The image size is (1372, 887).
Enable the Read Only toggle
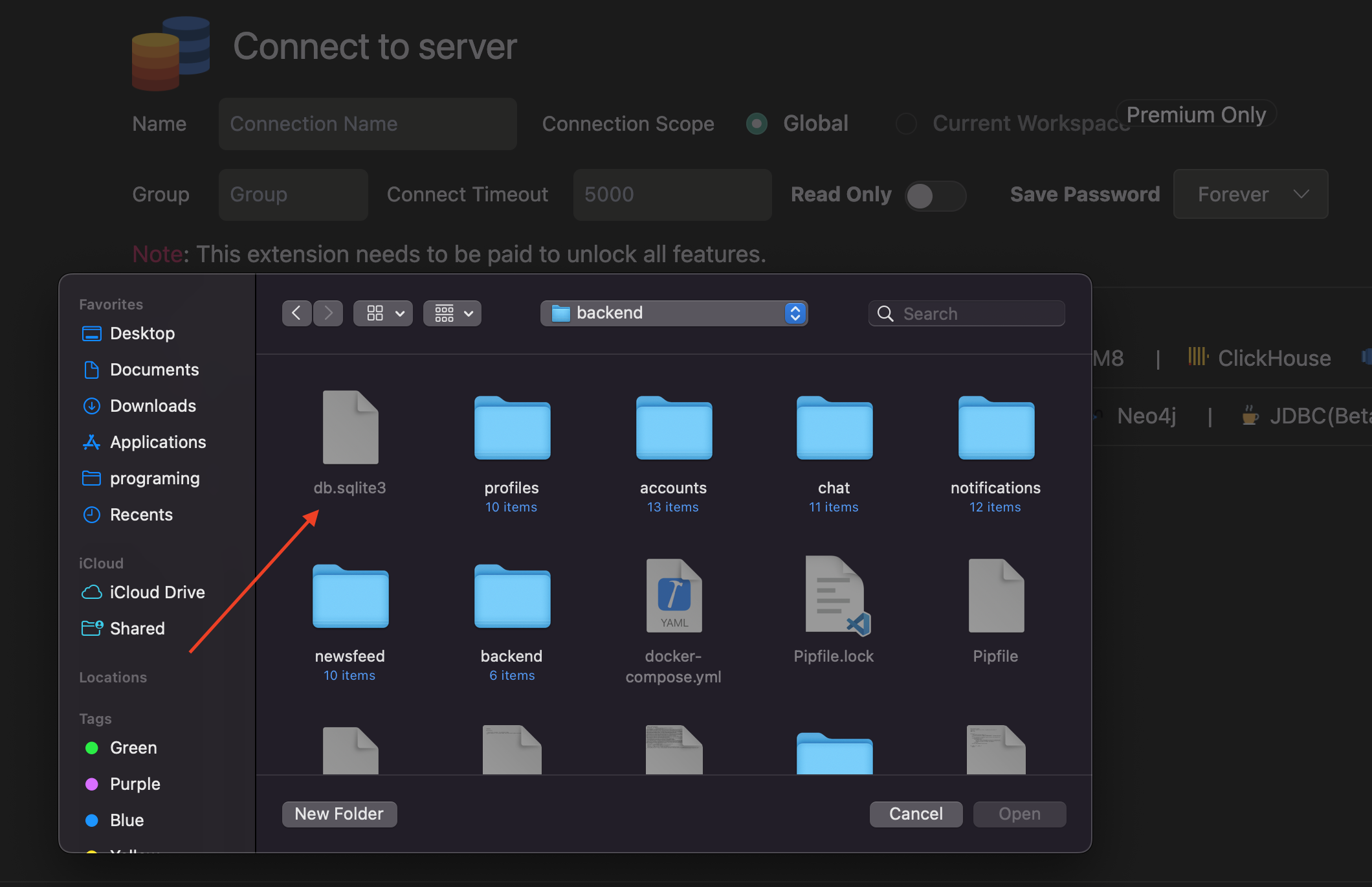pyautogui.click(x=935, y=195)
